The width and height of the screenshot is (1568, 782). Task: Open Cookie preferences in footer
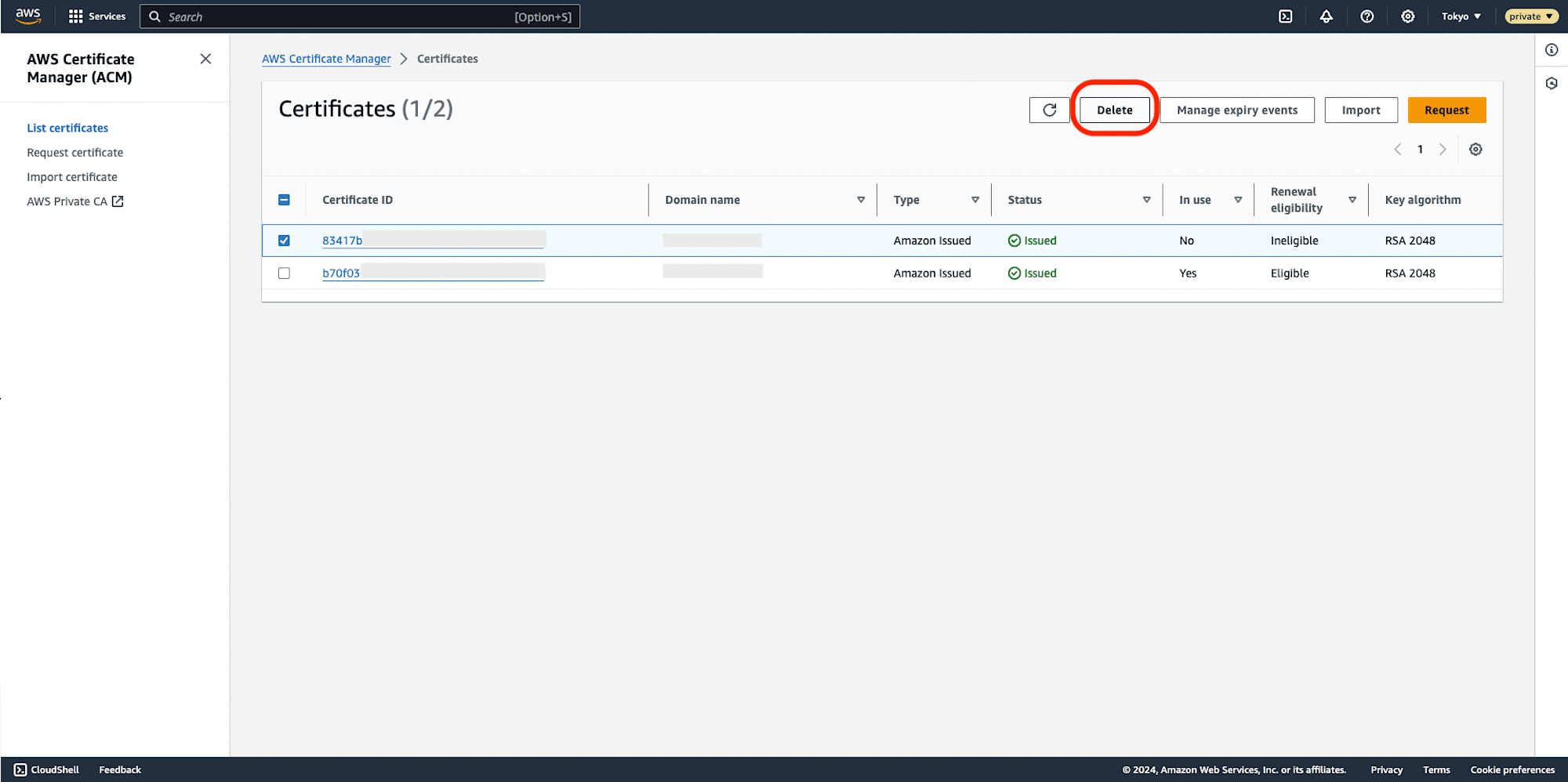[1512, 769]
